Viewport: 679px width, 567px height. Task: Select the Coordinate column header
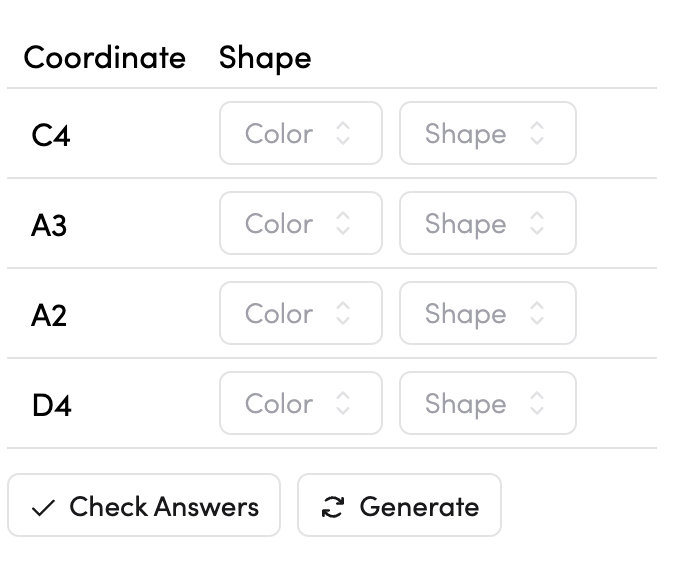[105, 57]
